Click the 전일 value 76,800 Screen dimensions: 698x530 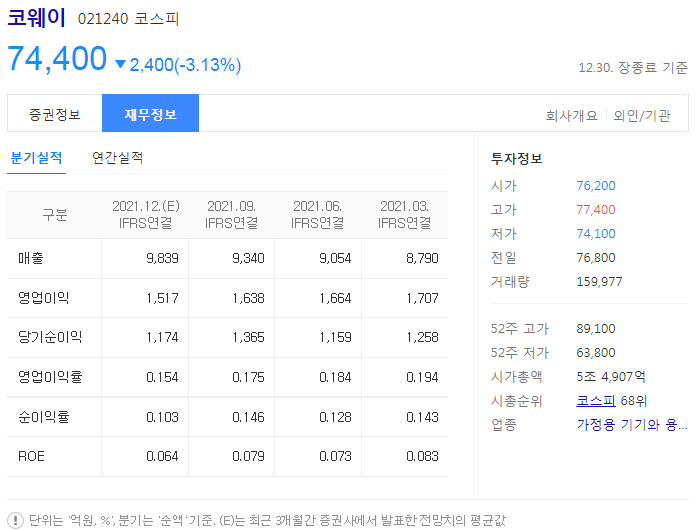[596, 258]
